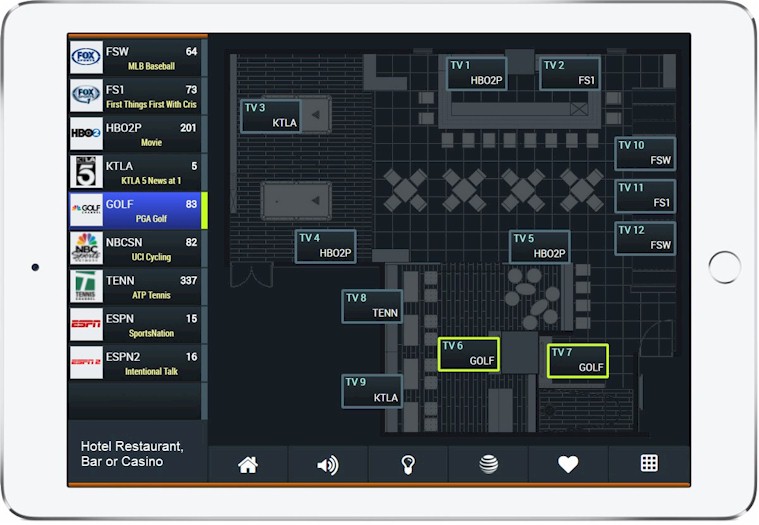This screenshot has width=759, height=525.
Task: Select TV 11 showing FS1
Action: click(x=645, y=195)
